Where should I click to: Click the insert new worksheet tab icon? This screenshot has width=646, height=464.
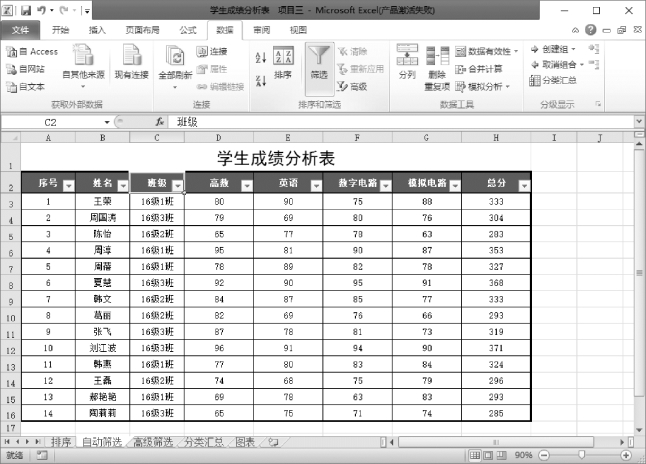pos(273,442)
